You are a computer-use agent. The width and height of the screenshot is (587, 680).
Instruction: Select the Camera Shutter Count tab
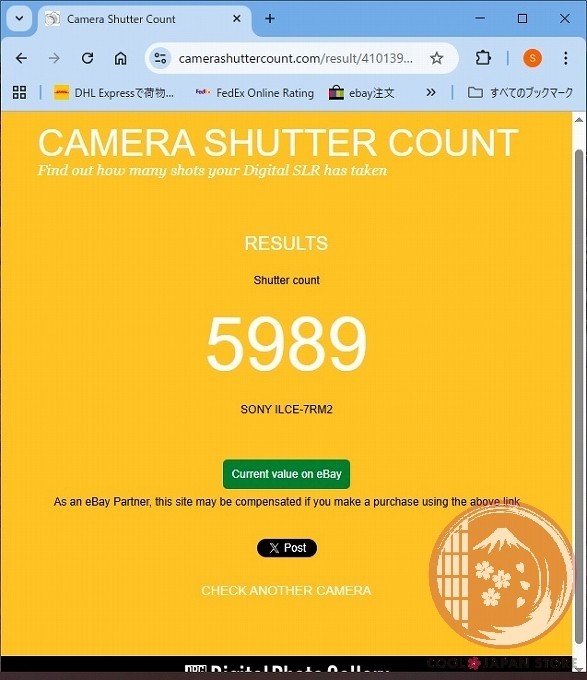pyautogui.click(x=143, y=19)
